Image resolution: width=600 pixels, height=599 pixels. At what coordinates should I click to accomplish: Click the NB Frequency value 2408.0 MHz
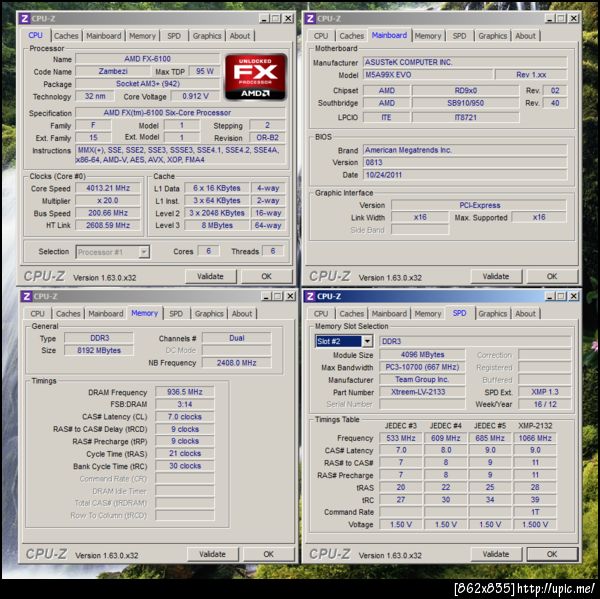click(x=236, y=363)
